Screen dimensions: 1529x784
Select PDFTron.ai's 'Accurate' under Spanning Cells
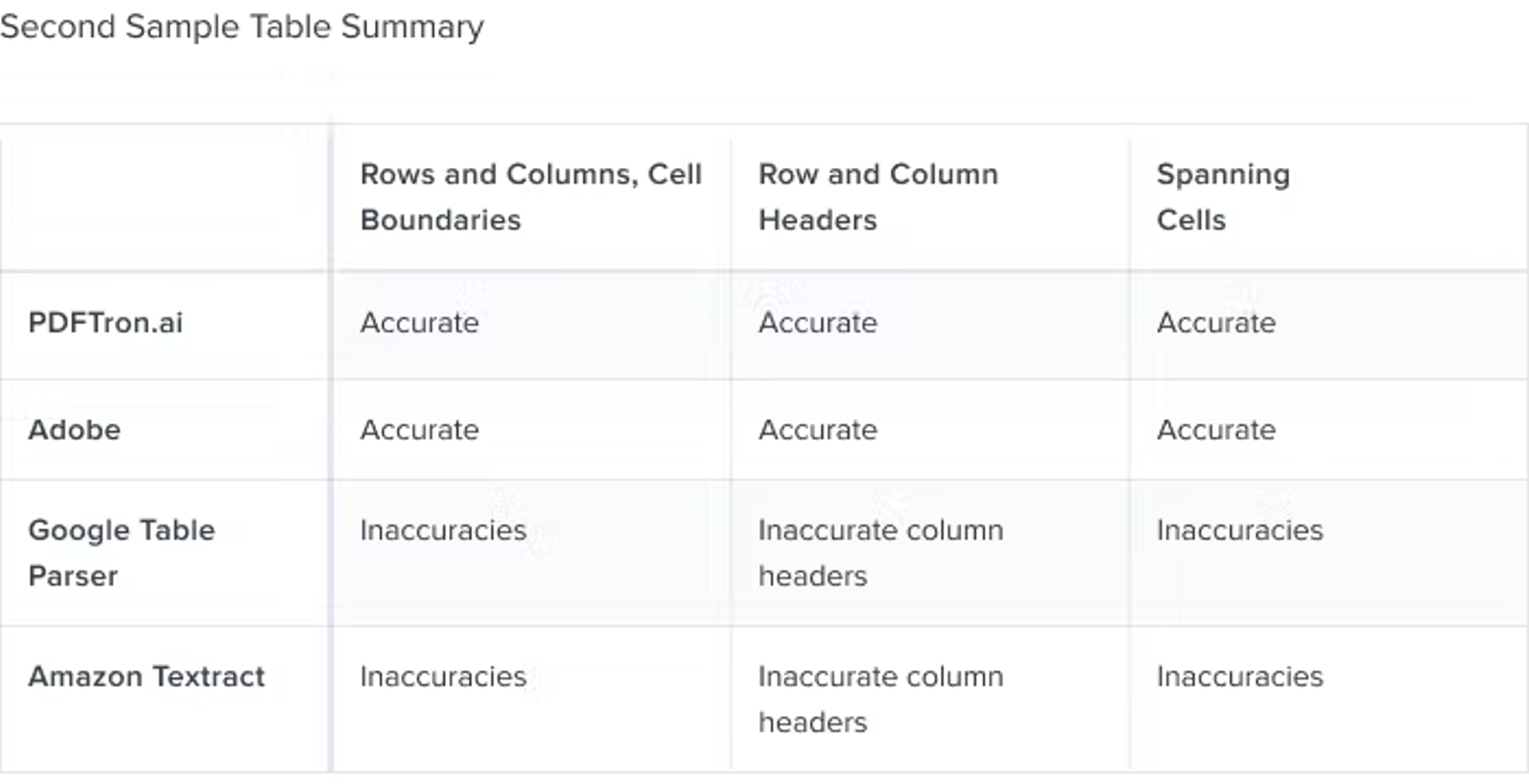click(x=1216, y=323)
